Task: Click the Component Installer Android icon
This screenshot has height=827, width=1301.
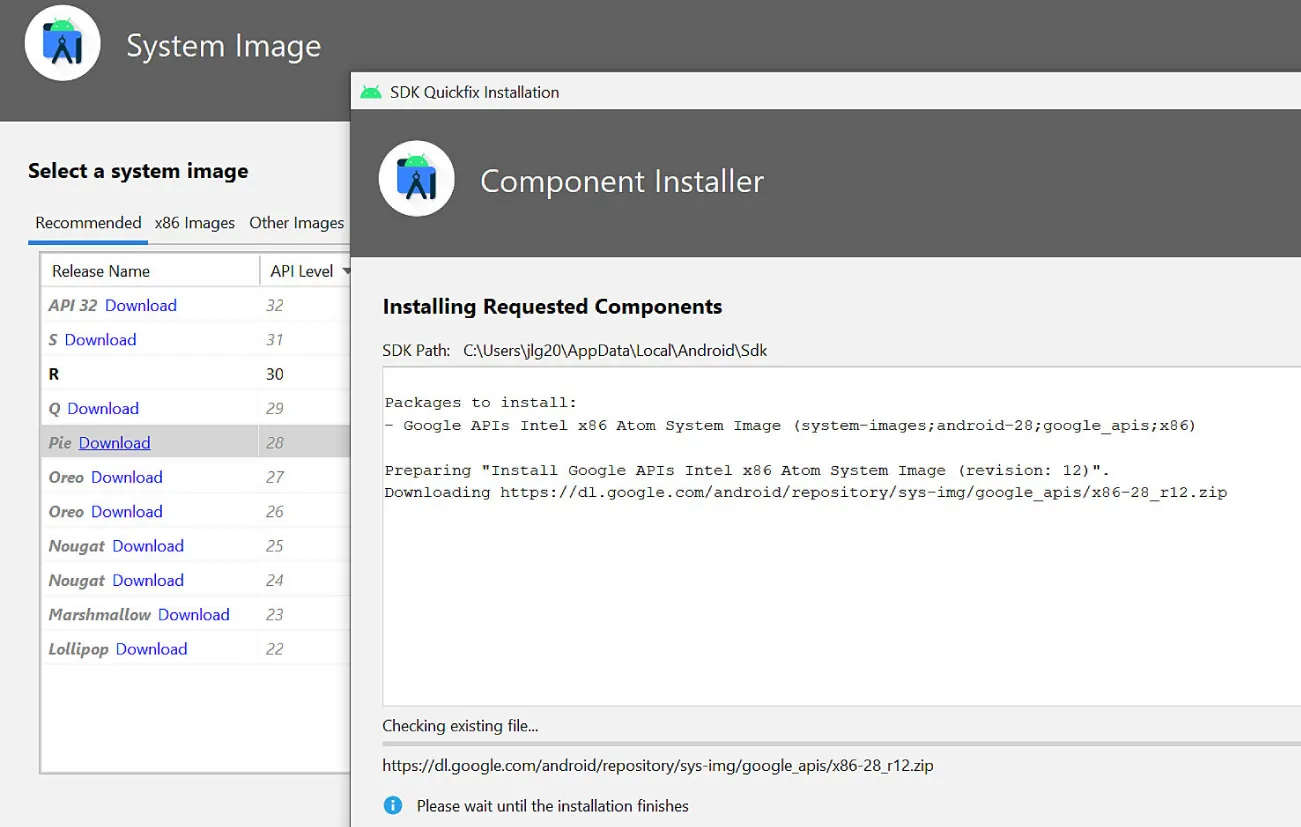Action: (416, 178)
